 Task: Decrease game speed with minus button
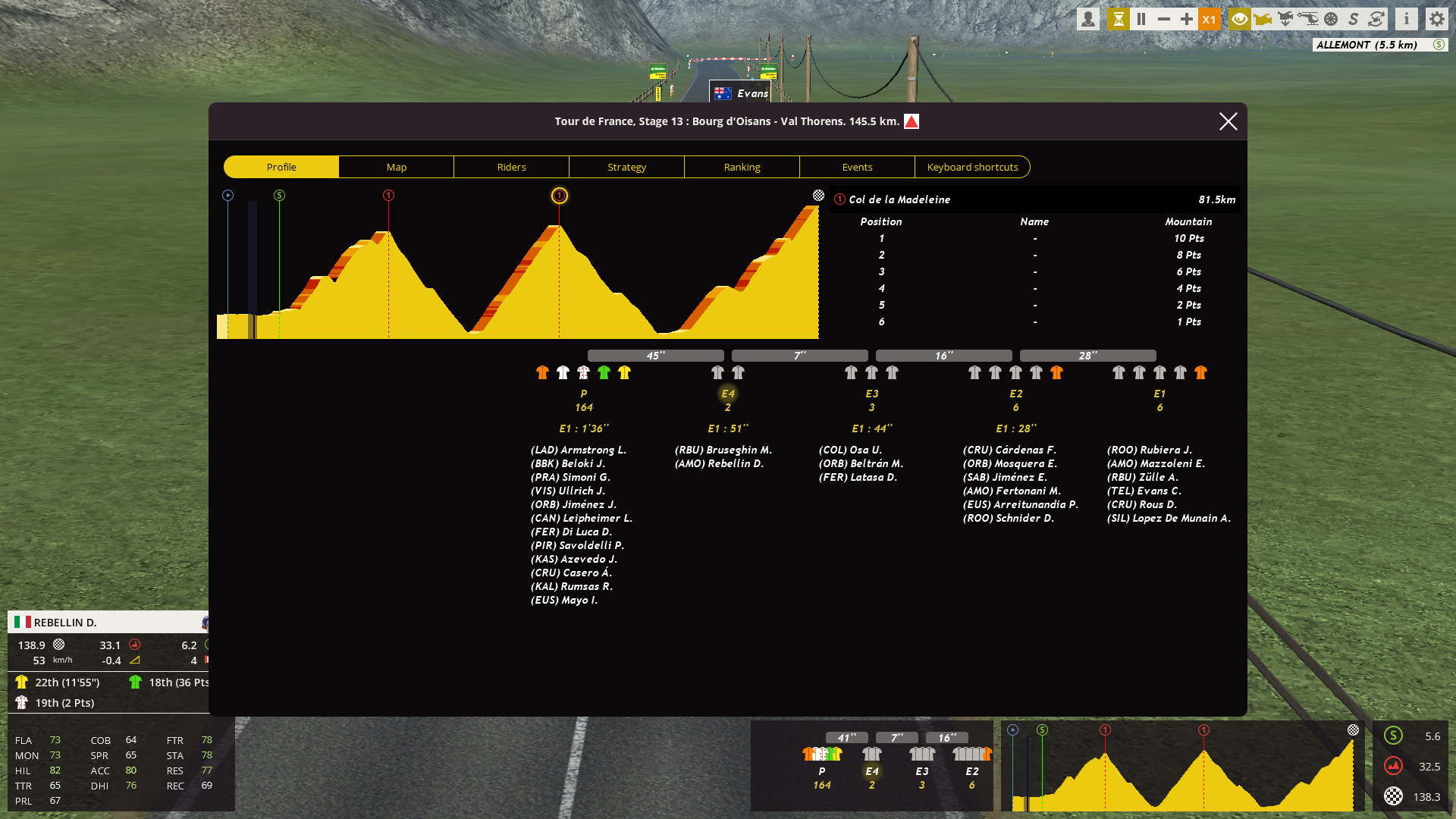pyautogui.click(x=1164, y=19)
